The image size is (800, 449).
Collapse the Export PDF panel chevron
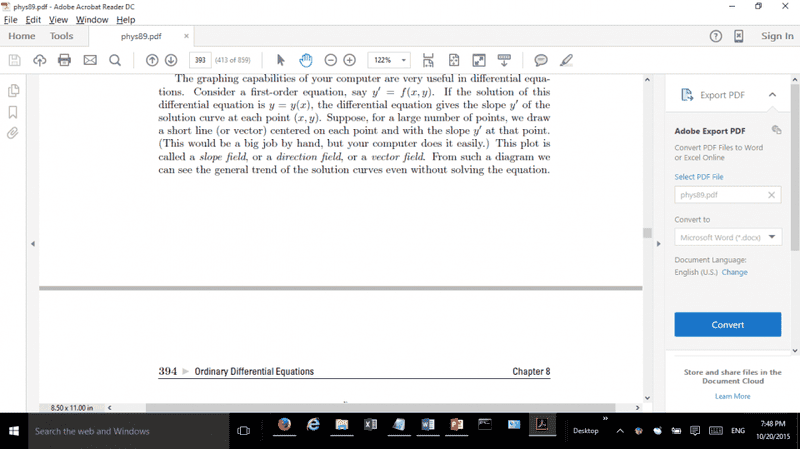[772, 95]
